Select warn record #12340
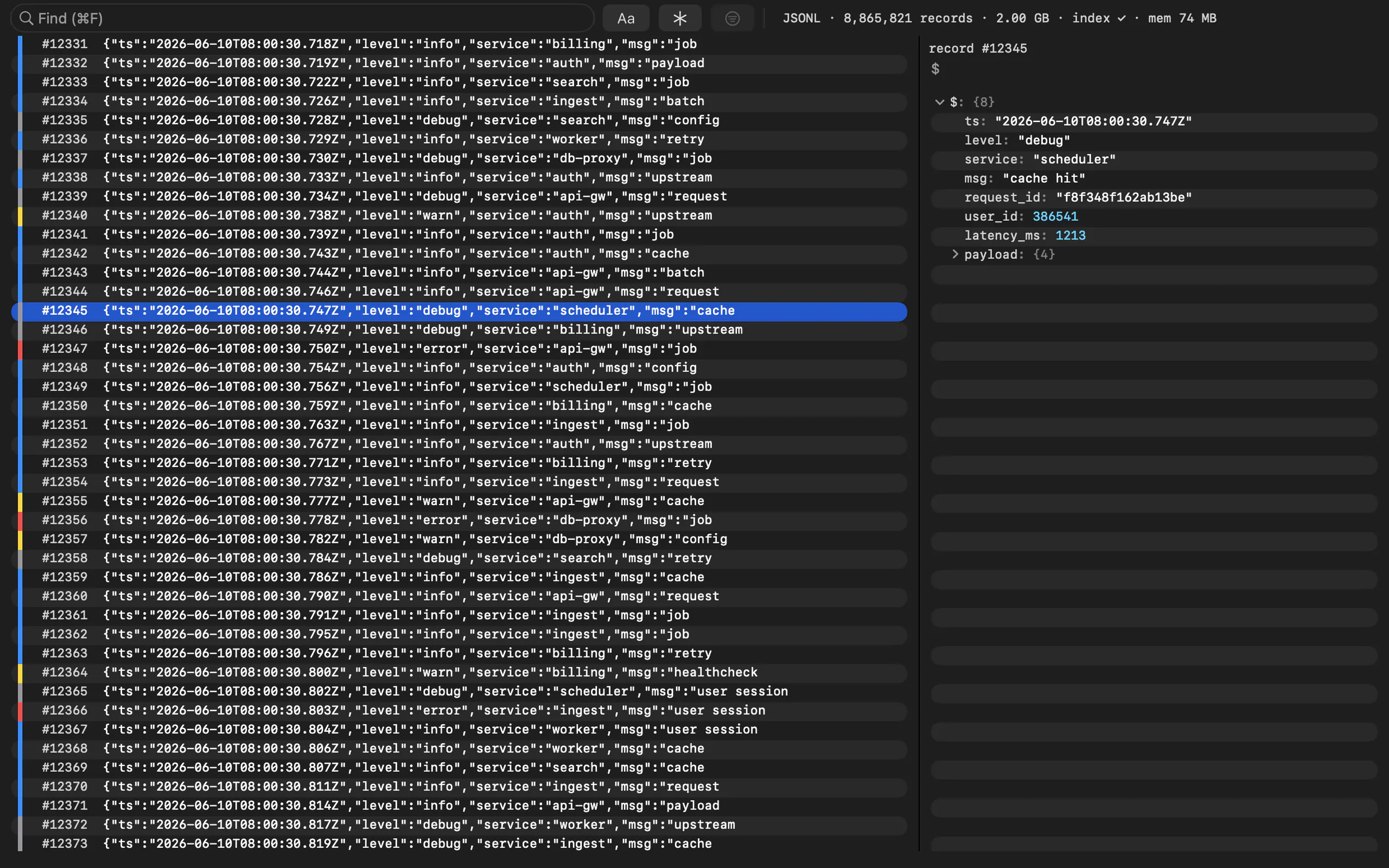 tap(459, 216)
